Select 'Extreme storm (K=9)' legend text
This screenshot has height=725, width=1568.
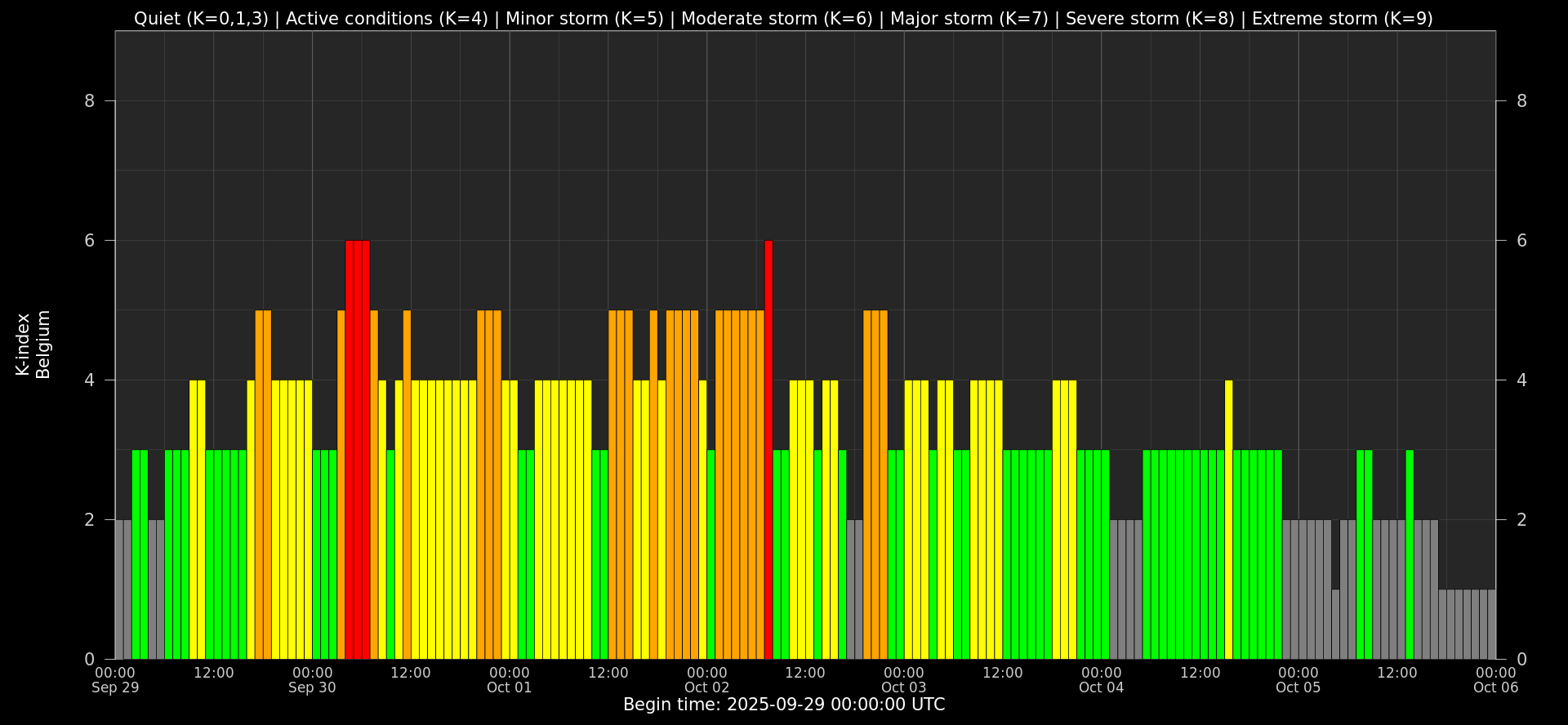1342,19
